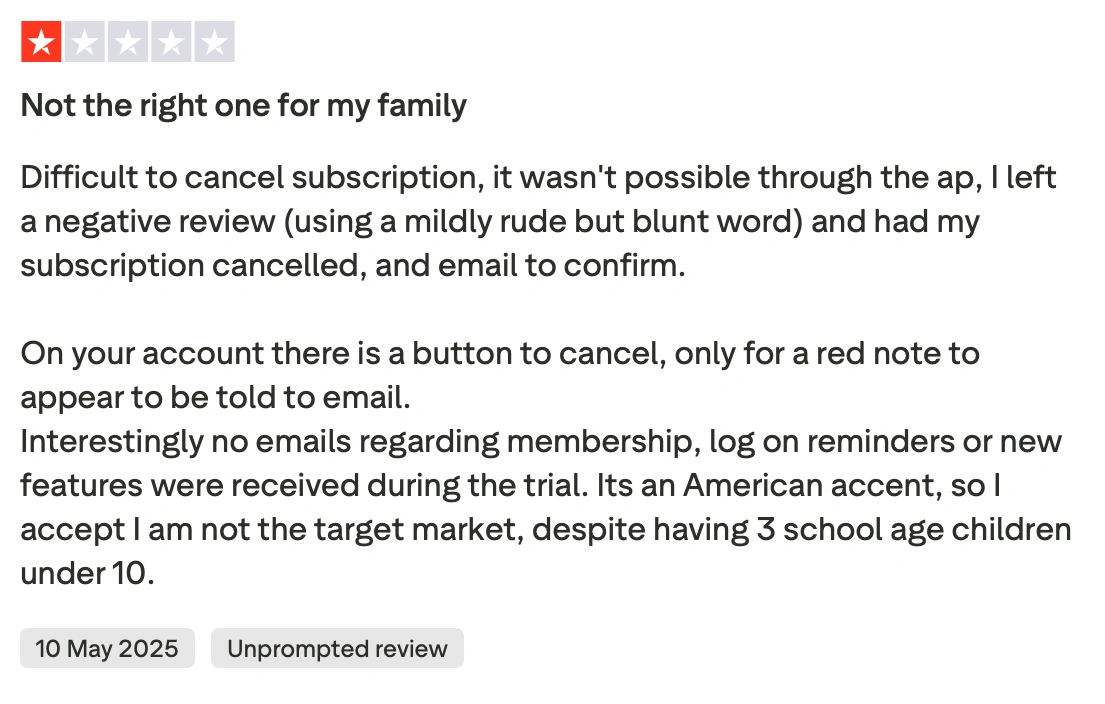
Task: Select the '10 May 2025' date chip
Action: click(106, 648)
